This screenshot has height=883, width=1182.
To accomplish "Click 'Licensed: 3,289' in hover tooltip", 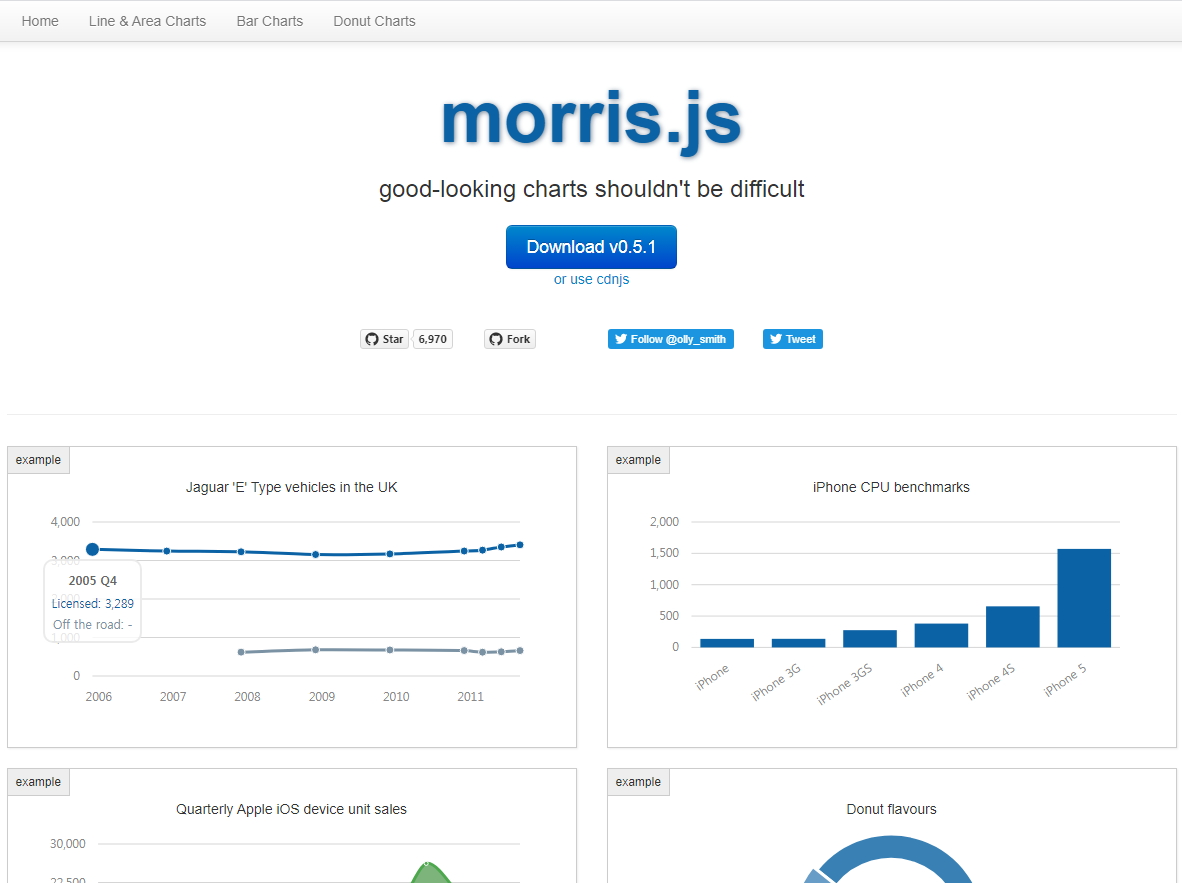I will 93,603.
